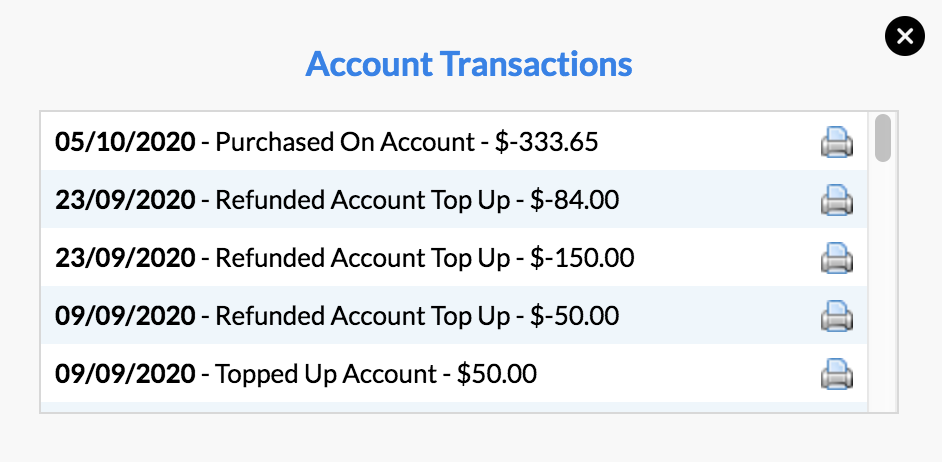Click the $-150.00 amount text

click(582, 258)
